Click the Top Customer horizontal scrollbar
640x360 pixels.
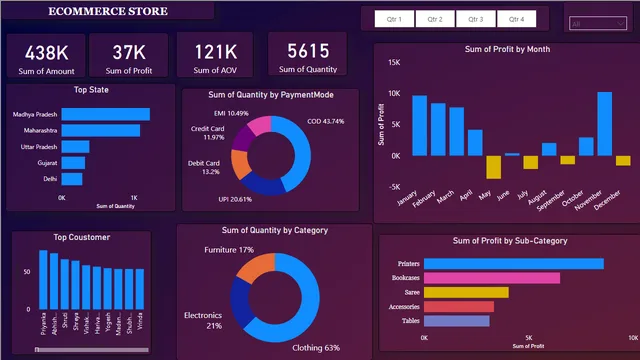pyautogui.click(x=92, y=350)
